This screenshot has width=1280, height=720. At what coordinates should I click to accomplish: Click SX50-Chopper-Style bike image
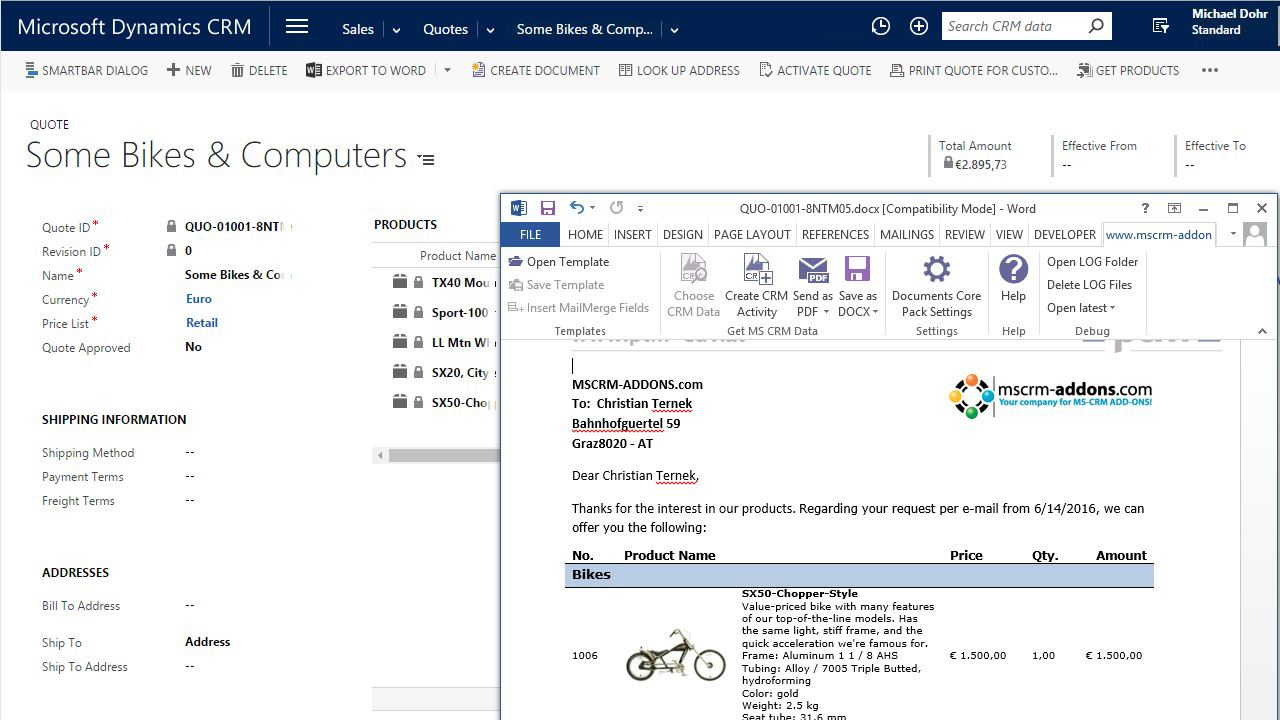676,655
